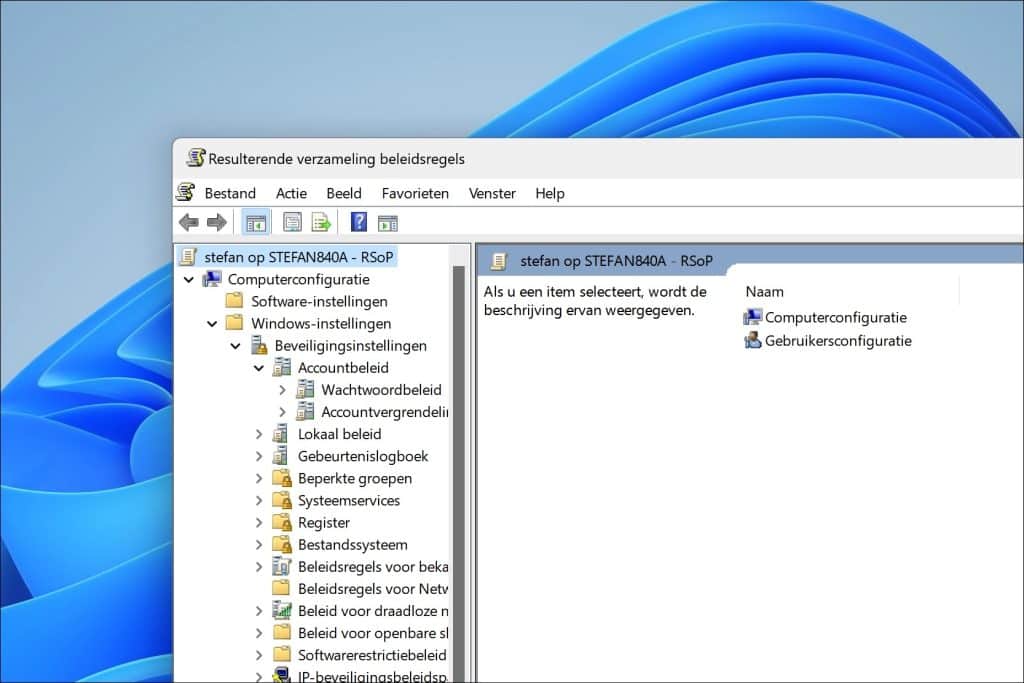Click the Wachtwoordbeleid icon
This screenshot has height=683, width=1024.
point(305,390)
